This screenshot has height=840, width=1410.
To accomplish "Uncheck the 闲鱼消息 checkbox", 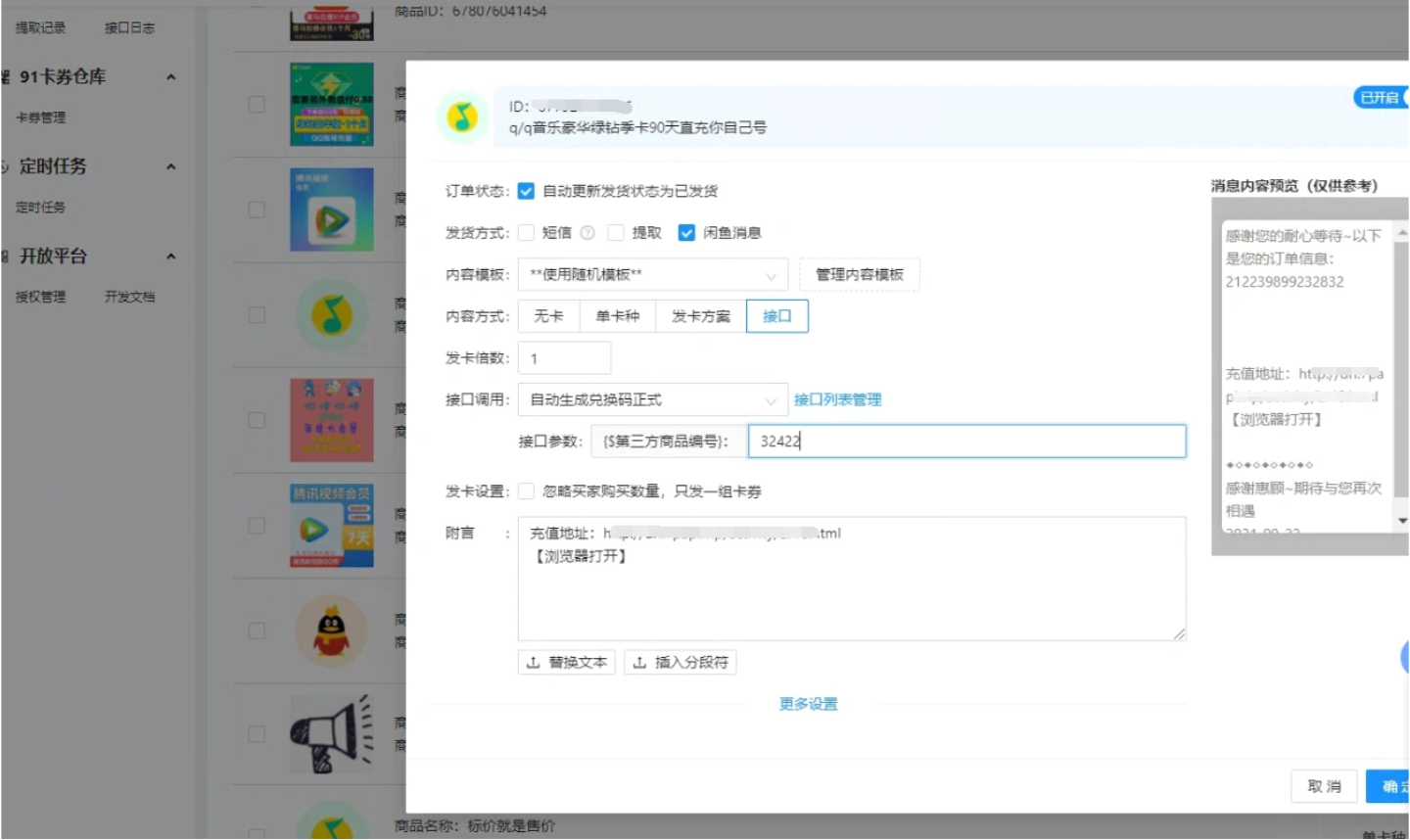I will click(686, 233).
